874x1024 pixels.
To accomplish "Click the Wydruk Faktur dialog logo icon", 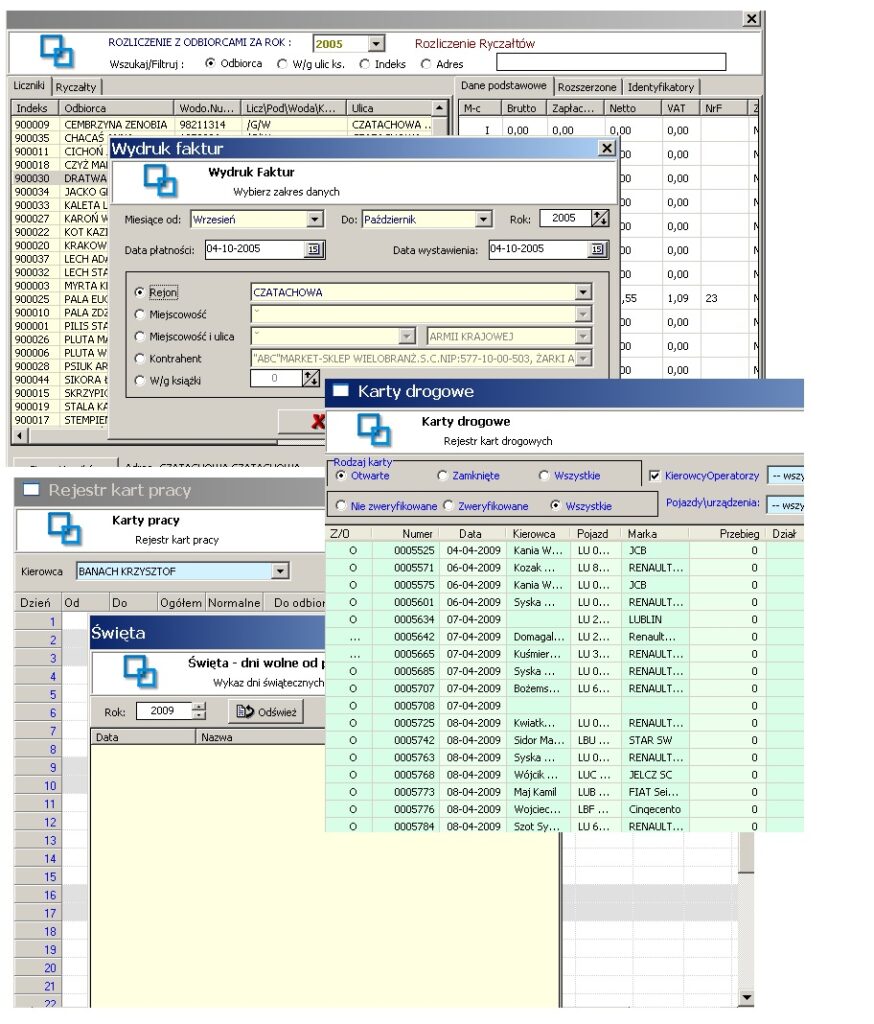I will coord(160,179).
